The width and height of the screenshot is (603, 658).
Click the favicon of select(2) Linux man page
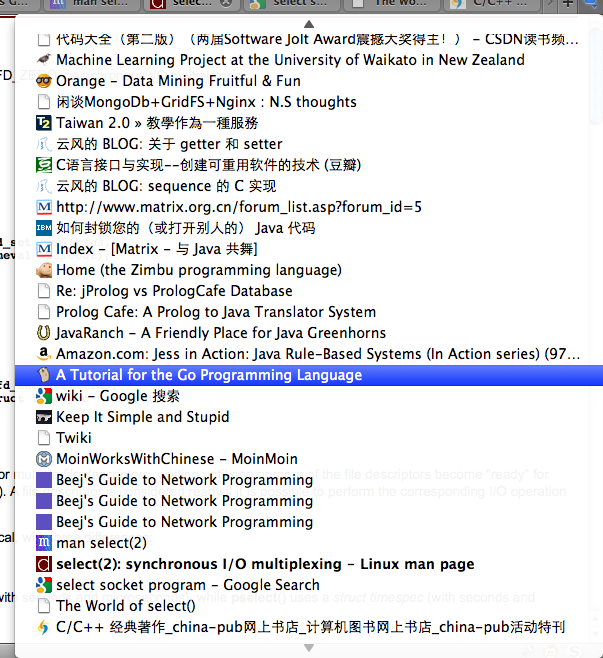(44, 564)
